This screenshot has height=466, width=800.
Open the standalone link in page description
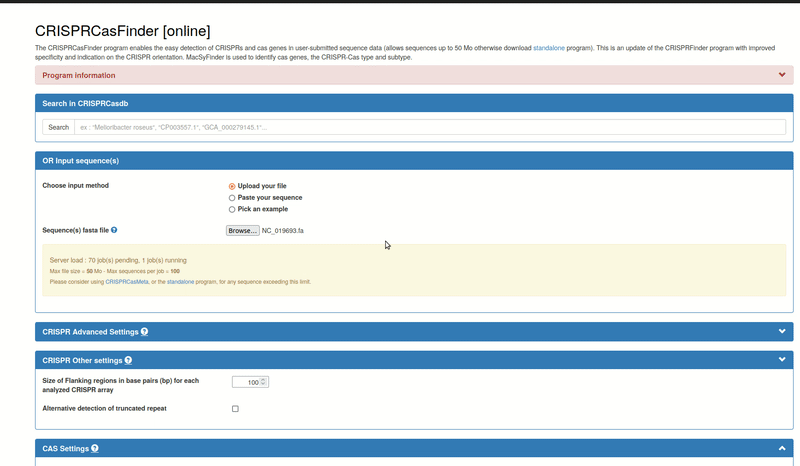[549, 48]
